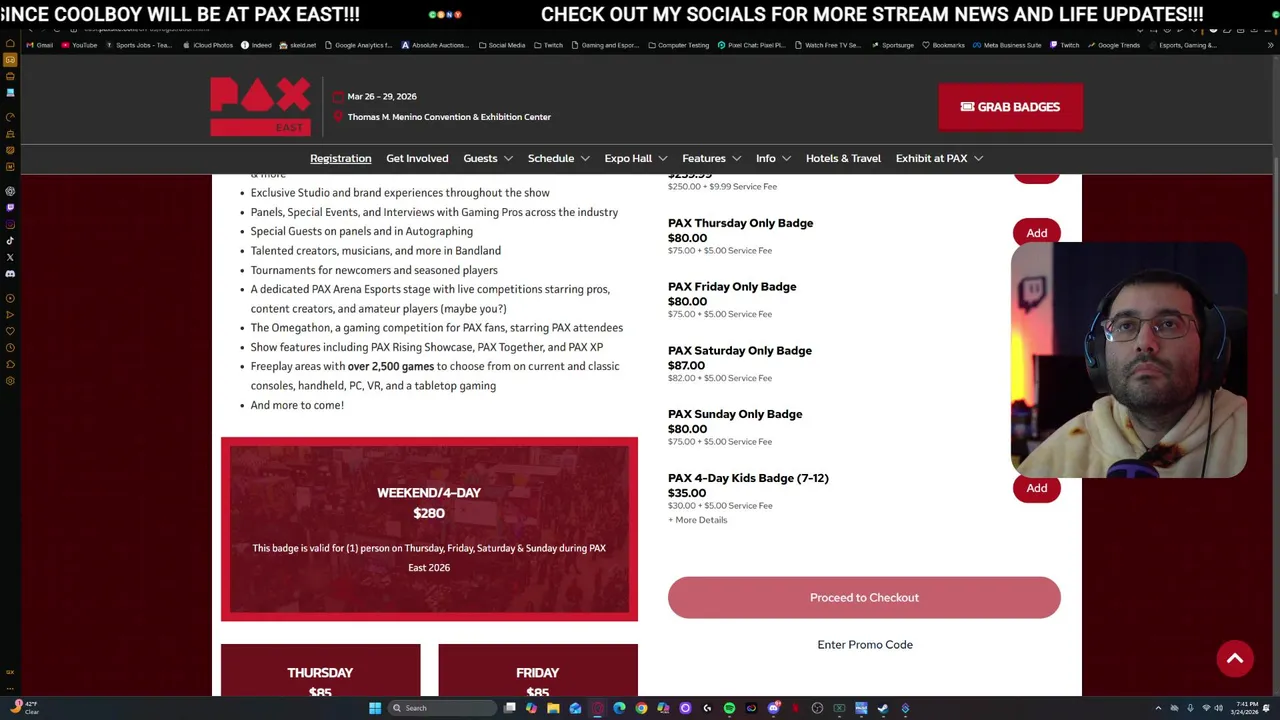Click Proceed to Checkout

coord(864,597)
